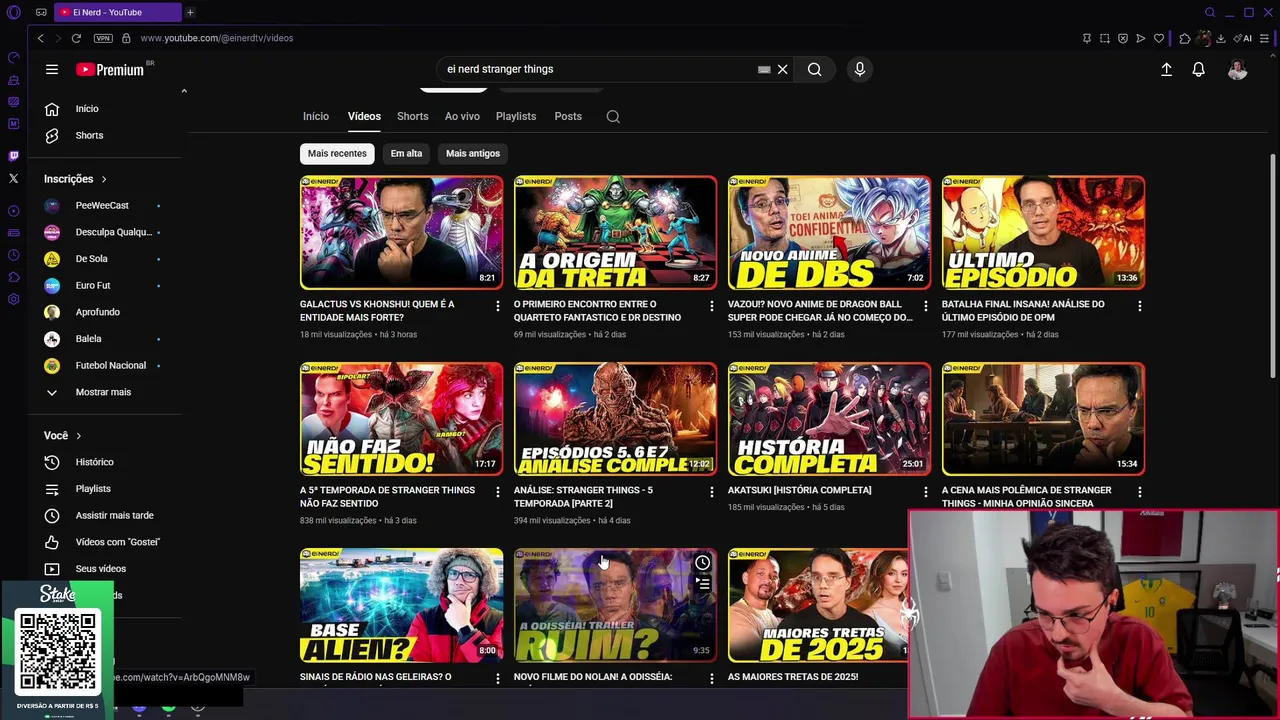Screen dimensions: 1280x720
Task: Open the YouTube account avatar menu
Action: (1238, 69)
